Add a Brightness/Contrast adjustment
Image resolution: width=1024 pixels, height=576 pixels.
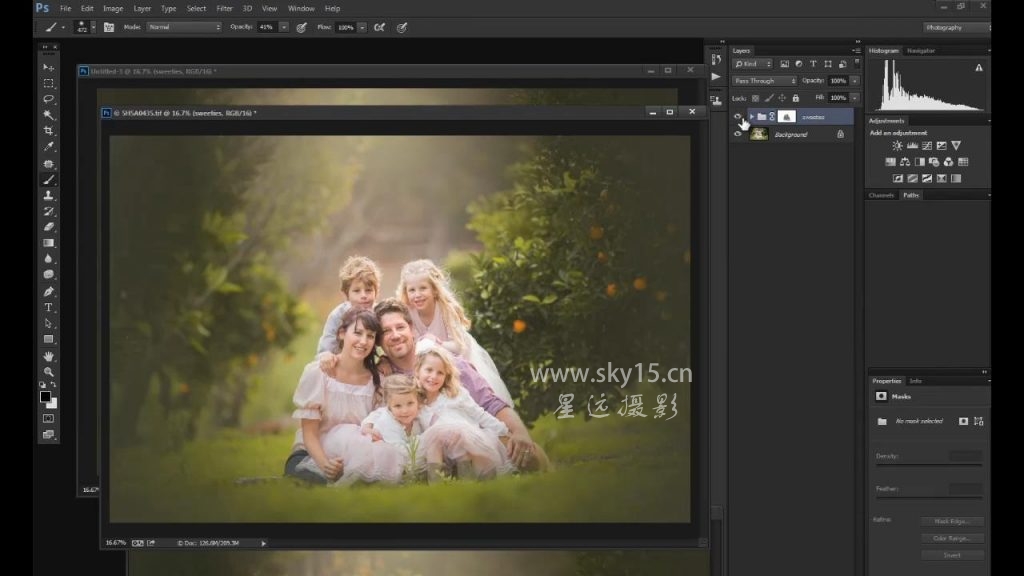point(897,146)
